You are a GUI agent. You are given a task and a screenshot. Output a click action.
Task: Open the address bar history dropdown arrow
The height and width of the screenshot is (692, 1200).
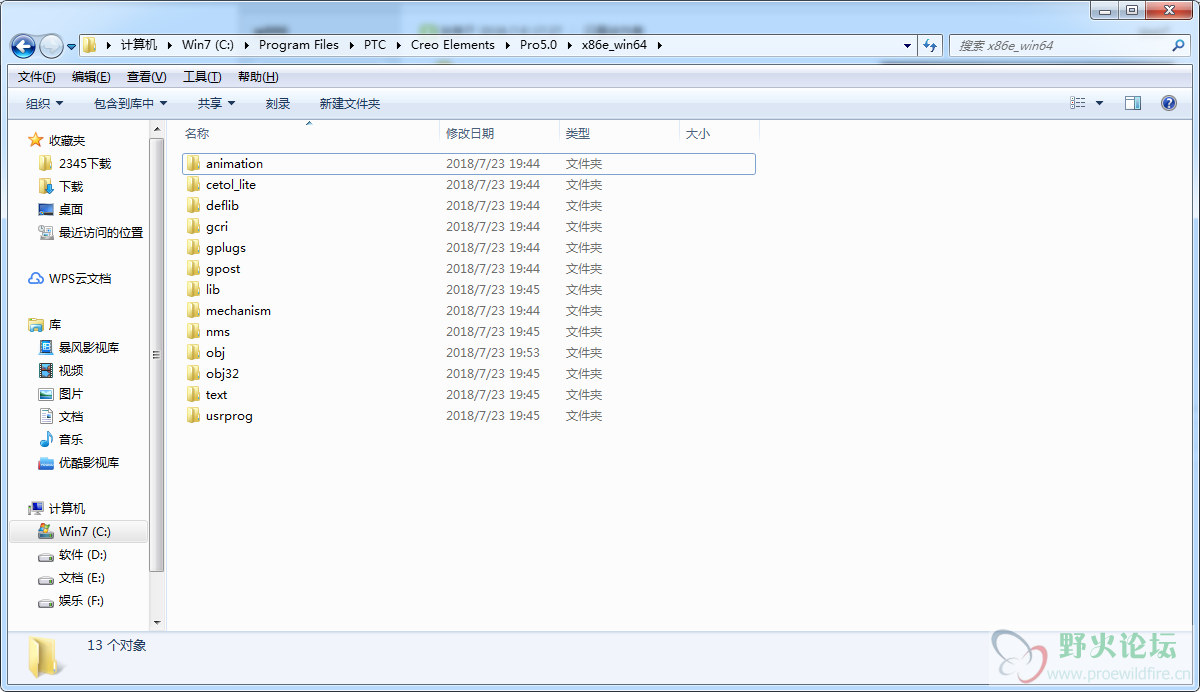point(907,46)
